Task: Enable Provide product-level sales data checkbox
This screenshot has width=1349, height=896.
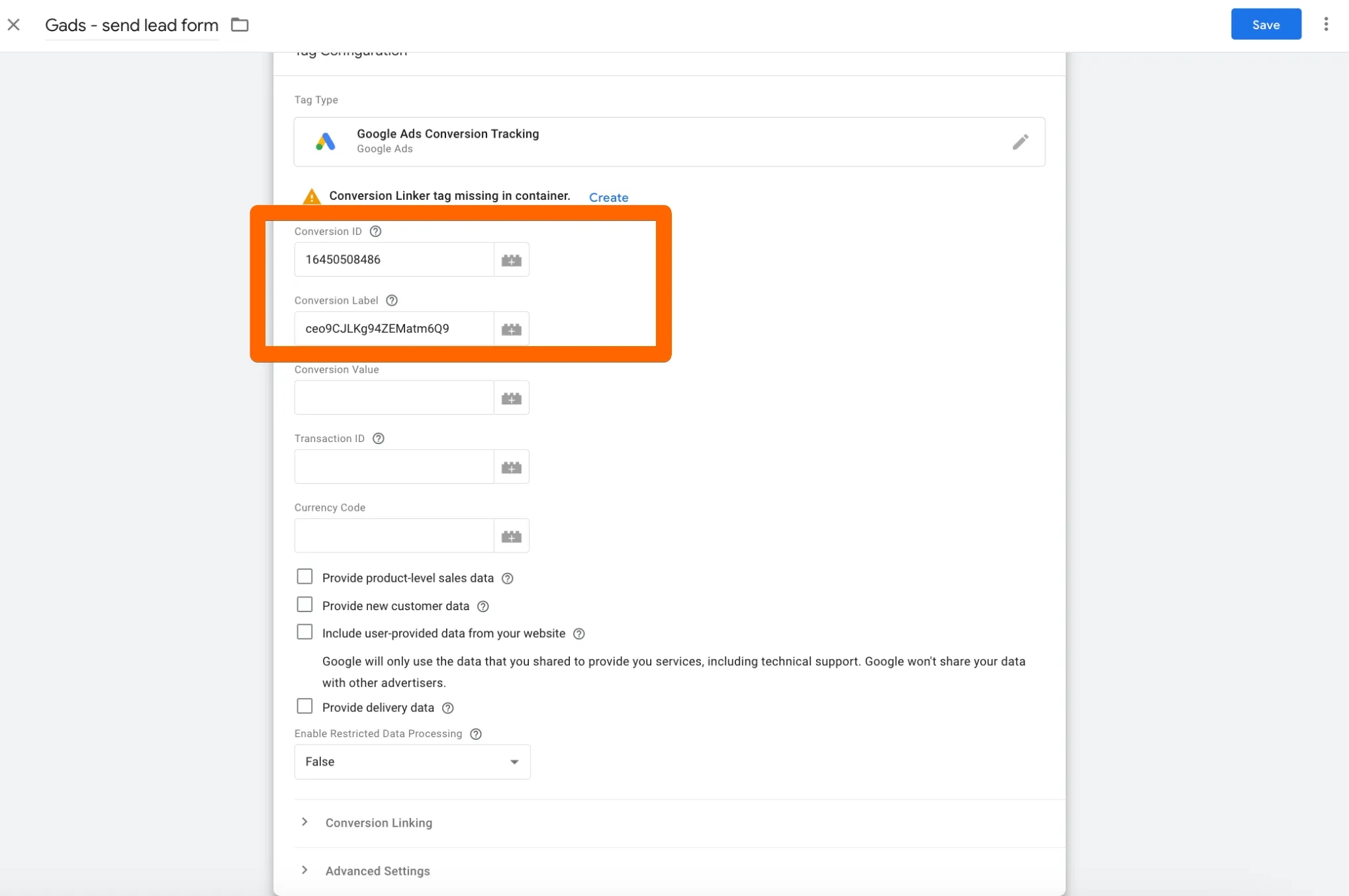Action: click(304, 577)
